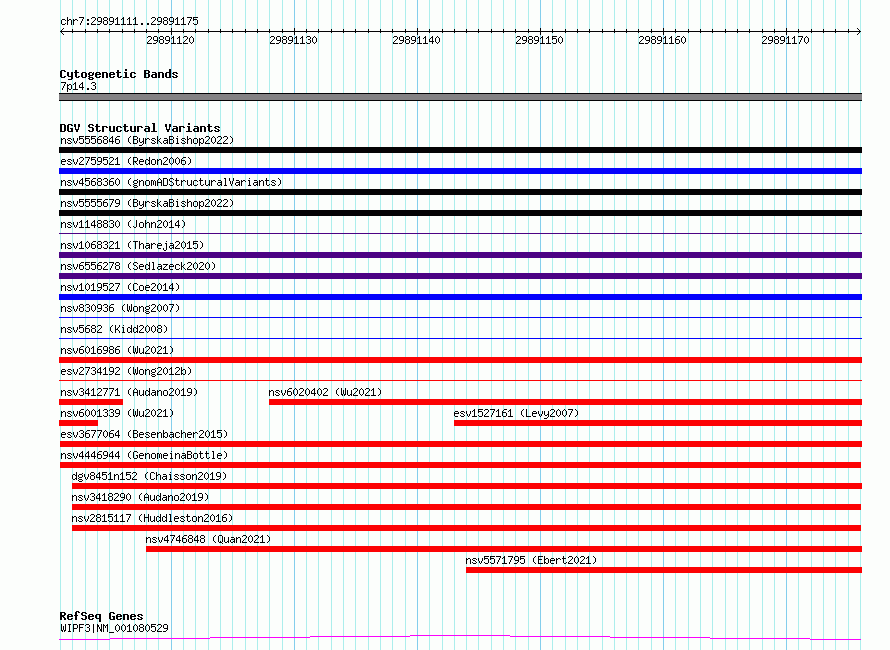Select variant esv2734192 (Wong2012b) label

[126, 371]
